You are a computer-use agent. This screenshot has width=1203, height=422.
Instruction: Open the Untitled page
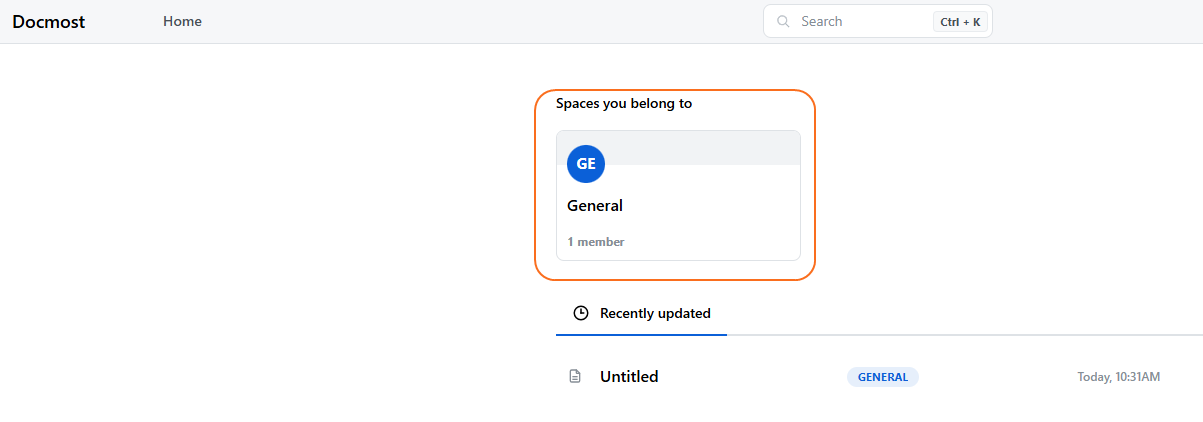[629, 377]
